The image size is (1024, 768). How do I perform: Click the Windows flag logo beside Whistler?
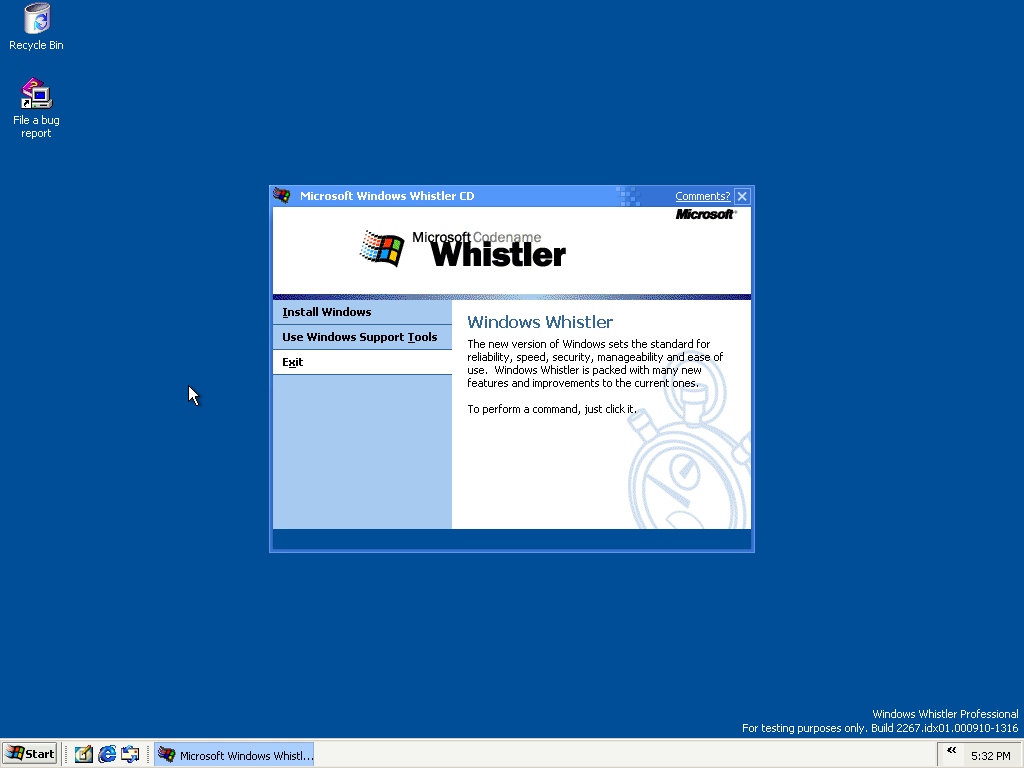(382, 249)
